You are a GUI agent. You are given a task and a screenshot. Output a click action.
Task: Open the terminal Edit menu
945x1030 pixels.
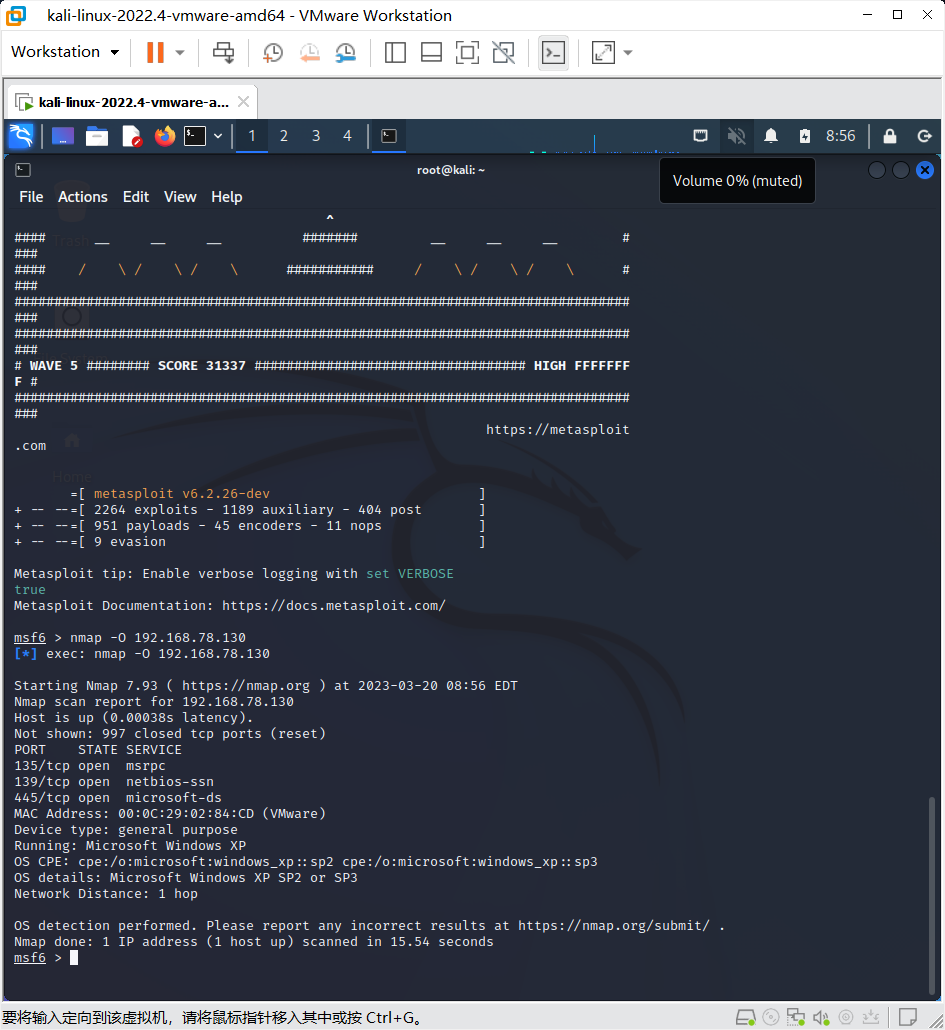click(136, 197)
